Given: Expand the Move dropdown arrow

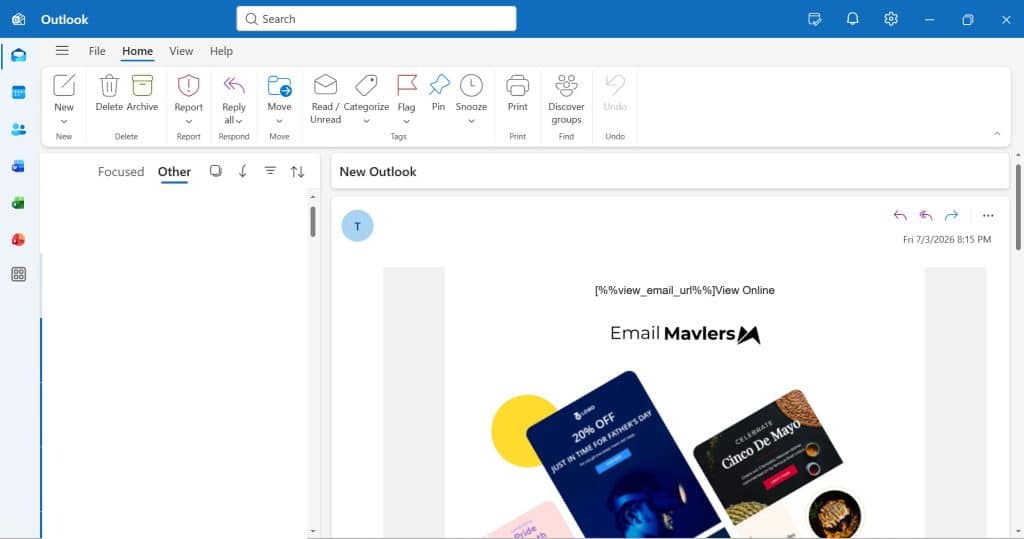Looking at the screenshot, I should tap(280, 122).
